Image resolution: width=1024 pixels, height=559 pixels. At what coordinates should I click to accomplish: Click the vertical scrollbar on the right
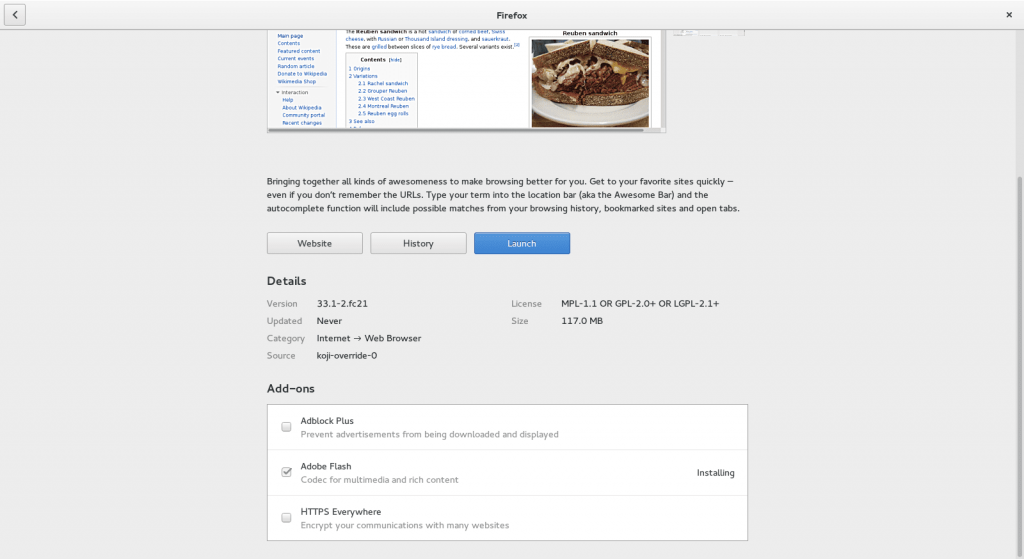(1019, 366)
